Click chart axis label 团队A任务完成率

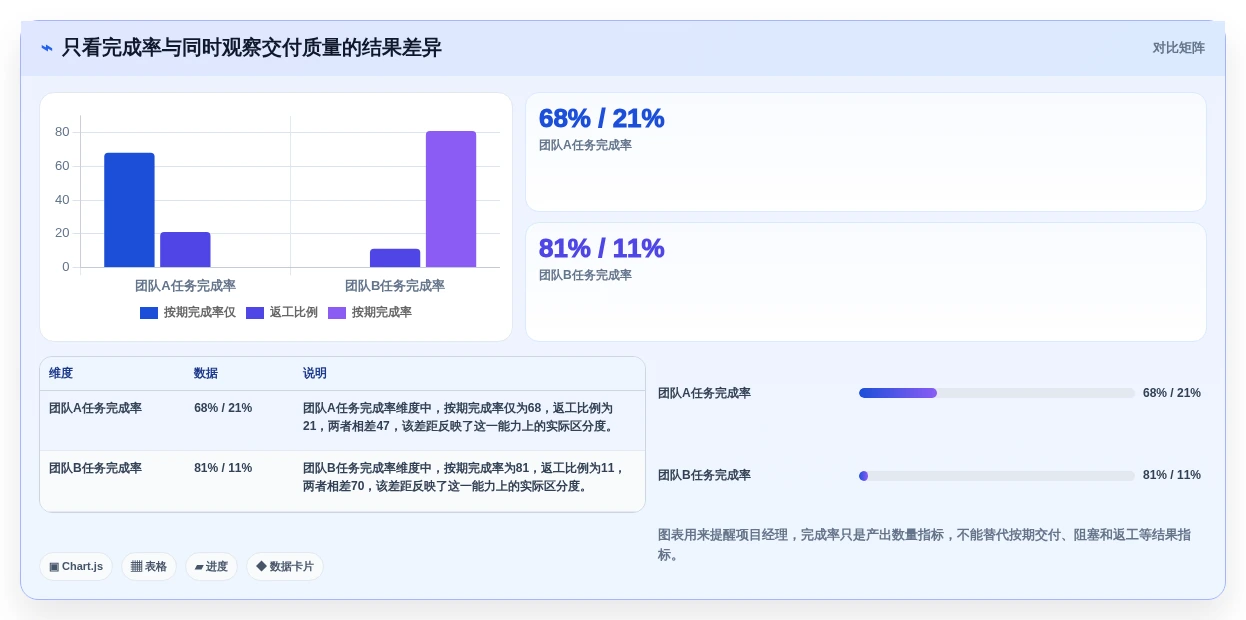click(x=185, y=286)
